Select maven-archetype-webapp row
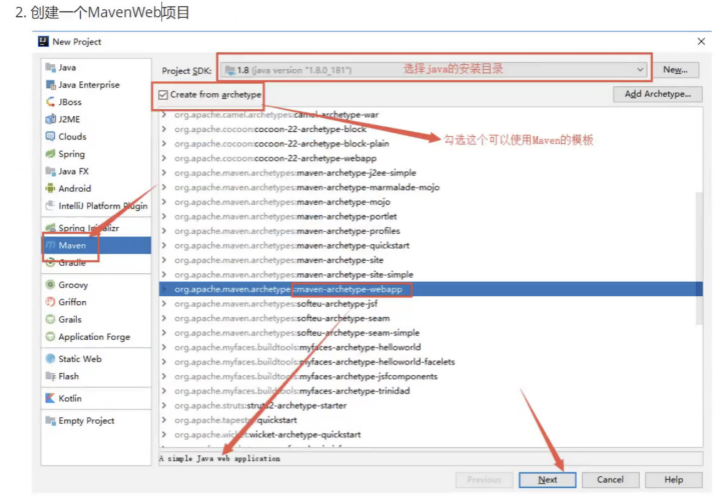Image resolution: width=728 pixels, height=500 pixels. tap(430, 289)
